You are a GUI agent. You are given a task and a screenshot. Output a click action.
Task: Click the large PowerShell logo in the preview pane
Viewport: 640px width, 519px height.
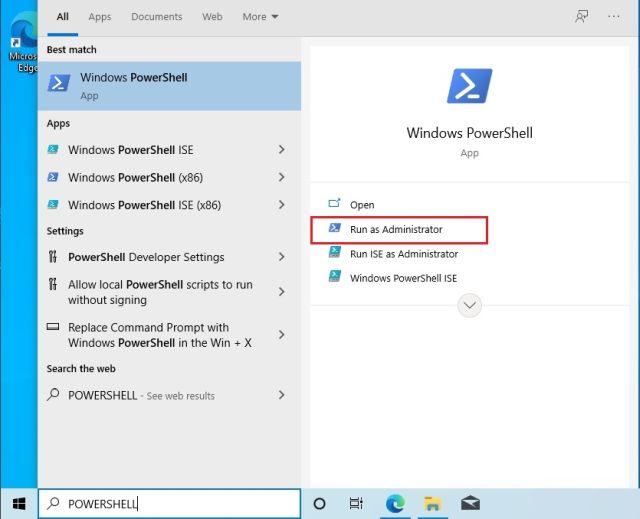[469, 86]
